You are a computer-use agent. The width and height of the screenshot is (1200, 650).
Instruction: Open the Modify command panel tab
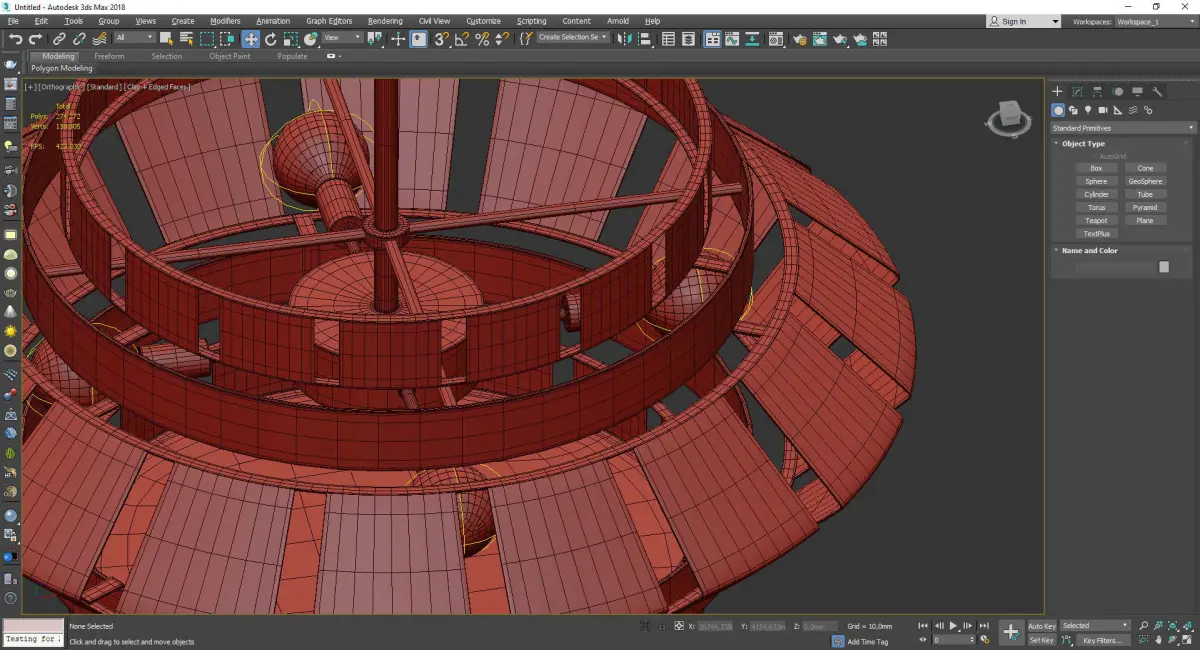tap(1077, 92)
